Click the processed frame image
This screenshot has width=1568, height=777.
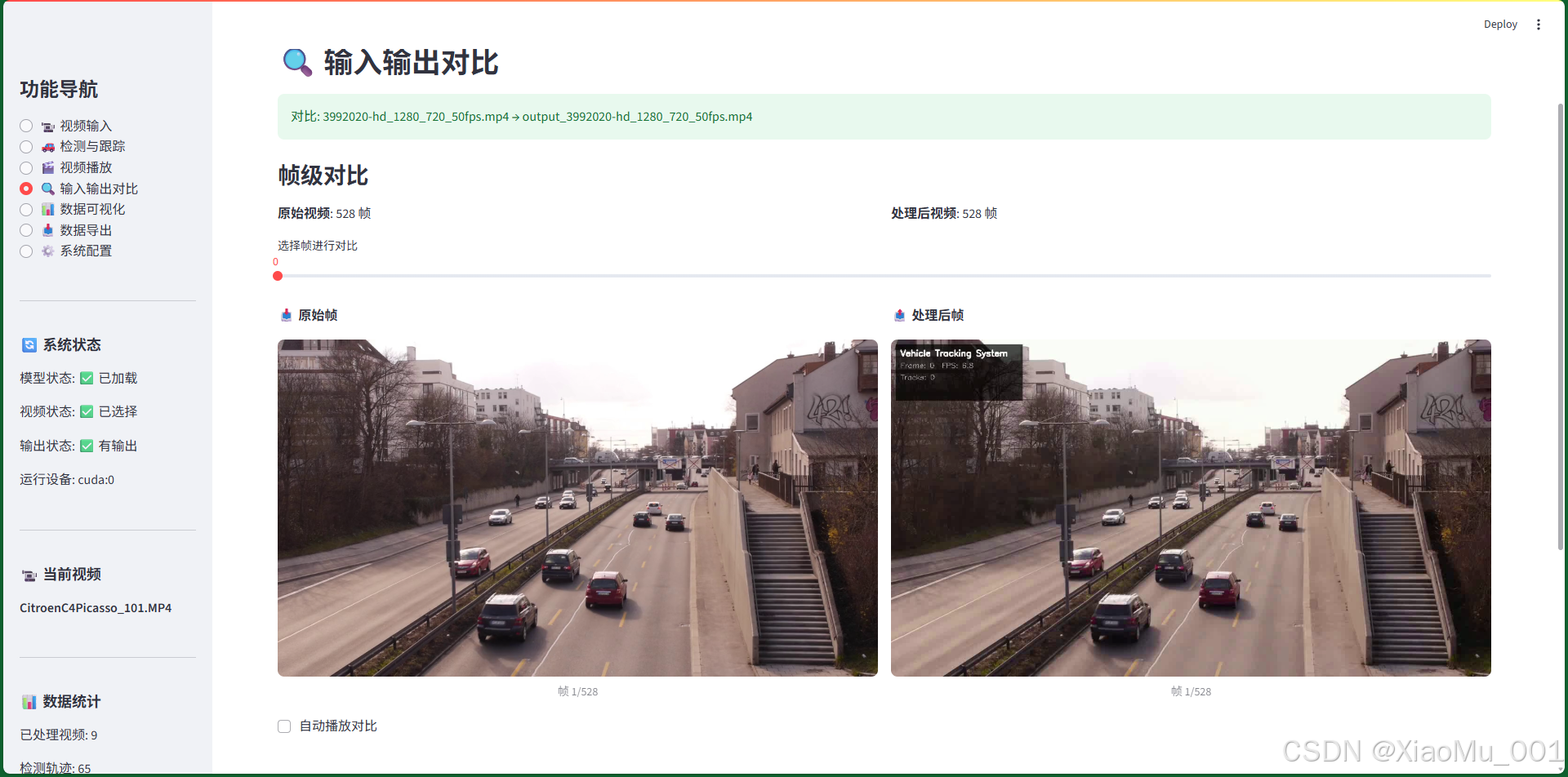coord(1191,508)
